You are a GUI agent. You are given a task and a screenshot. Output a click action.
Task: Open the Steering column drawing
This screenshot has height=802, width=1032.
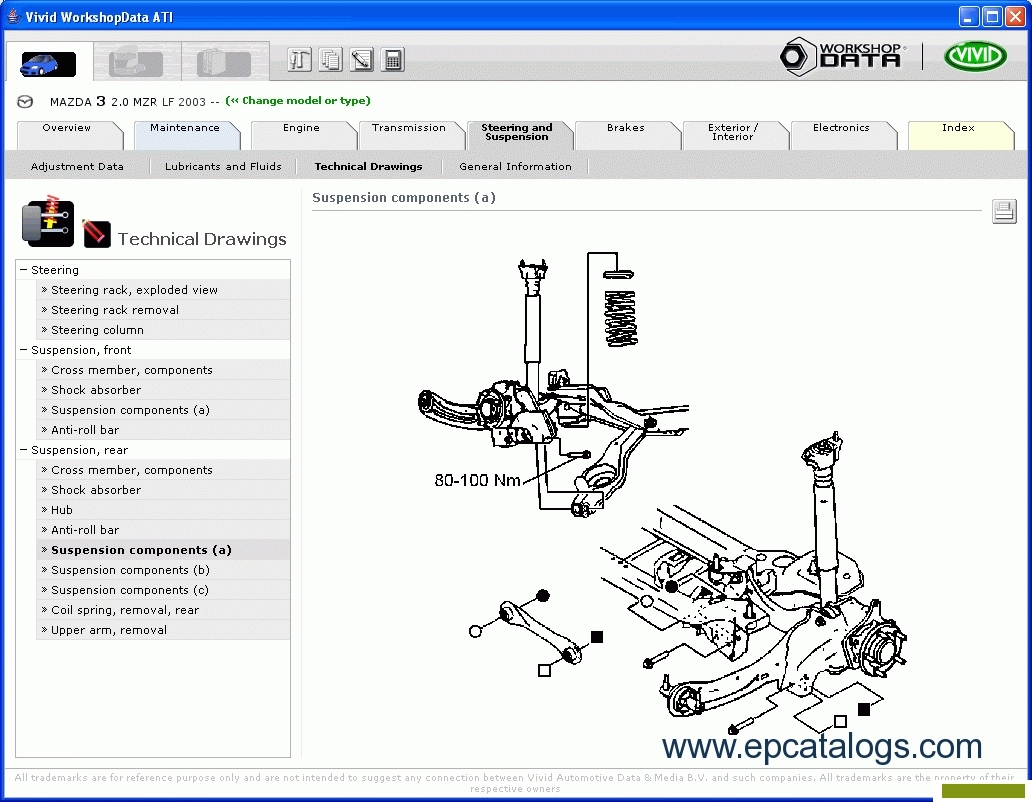pos(163,330)
